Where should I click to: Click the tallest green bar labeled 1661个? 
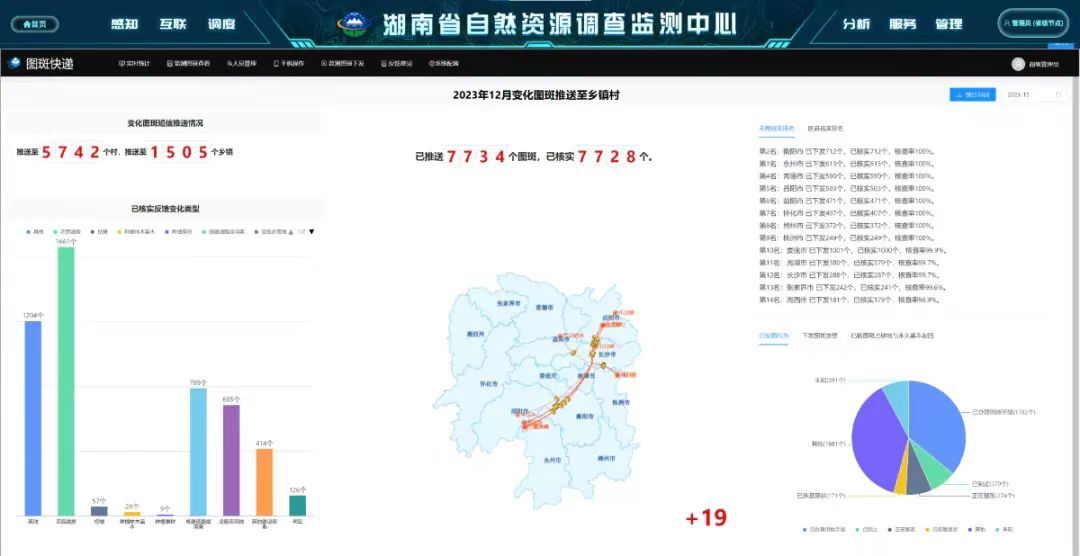point(66,380)
